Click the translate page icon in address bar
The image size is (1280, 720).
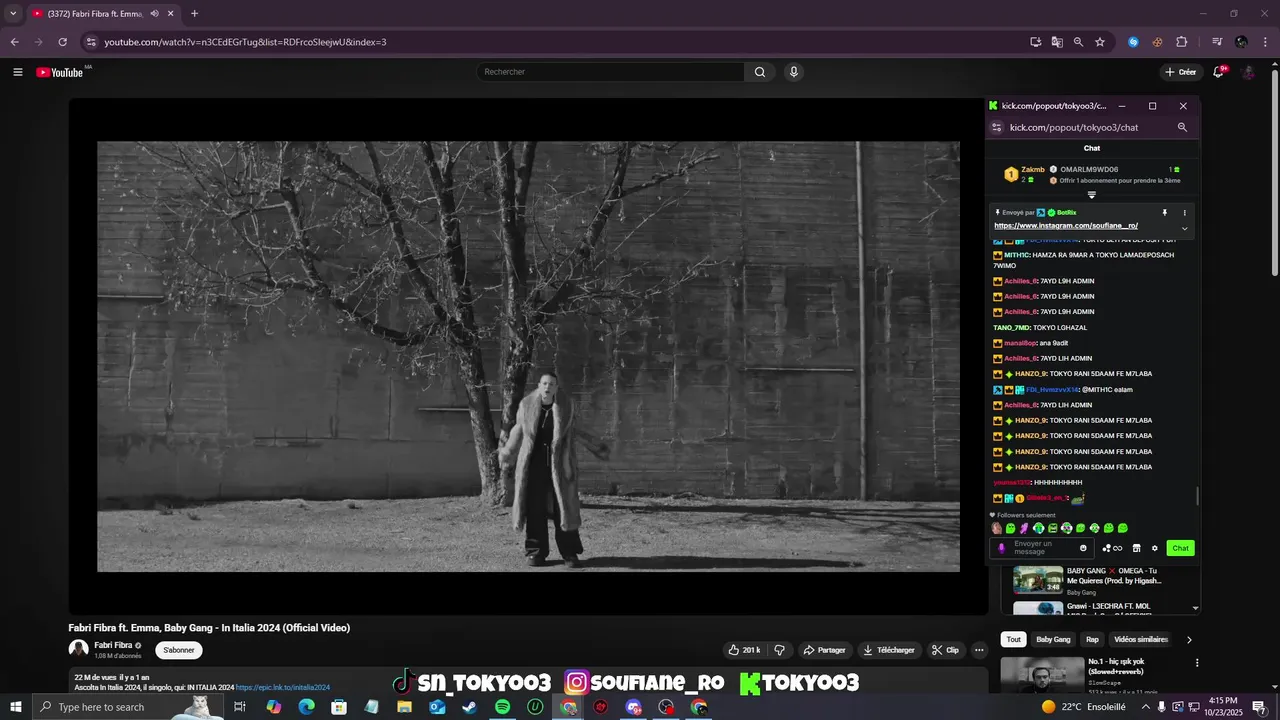pos(1057,42)
